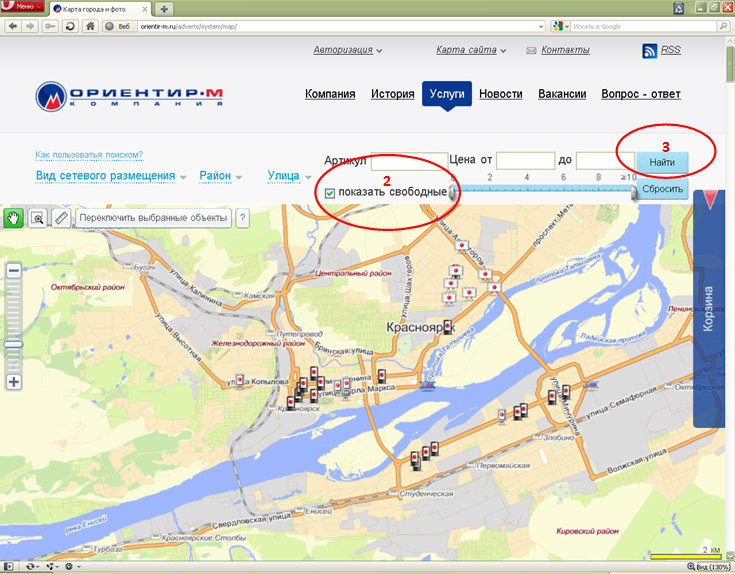The image size is (735, 574).
Task: Open a new browser tab with plus button
Action: (165, 8)
